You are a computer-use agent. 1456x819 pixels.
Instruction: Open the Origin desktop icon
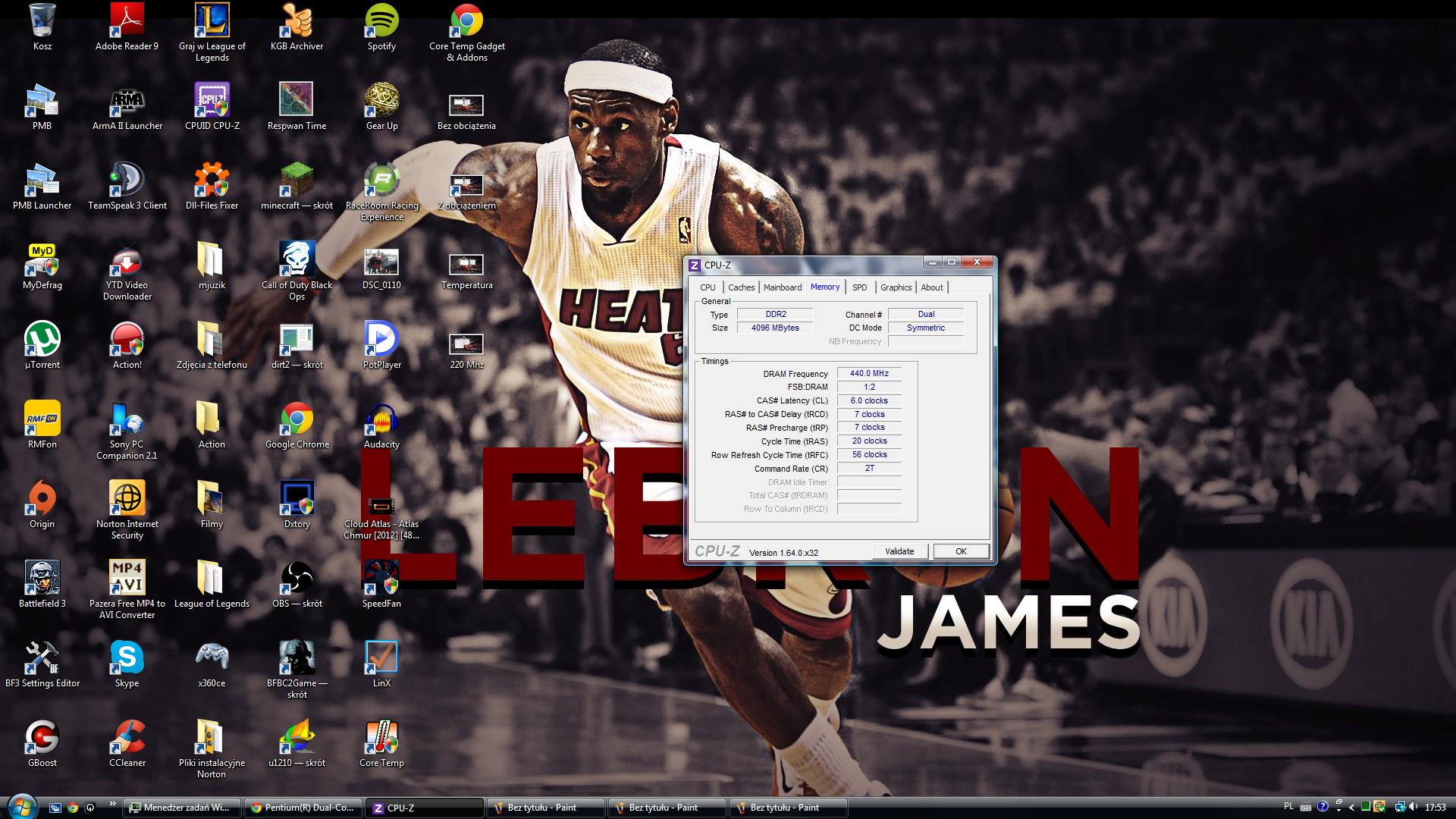pyautogui.click(x=42, y=499)
